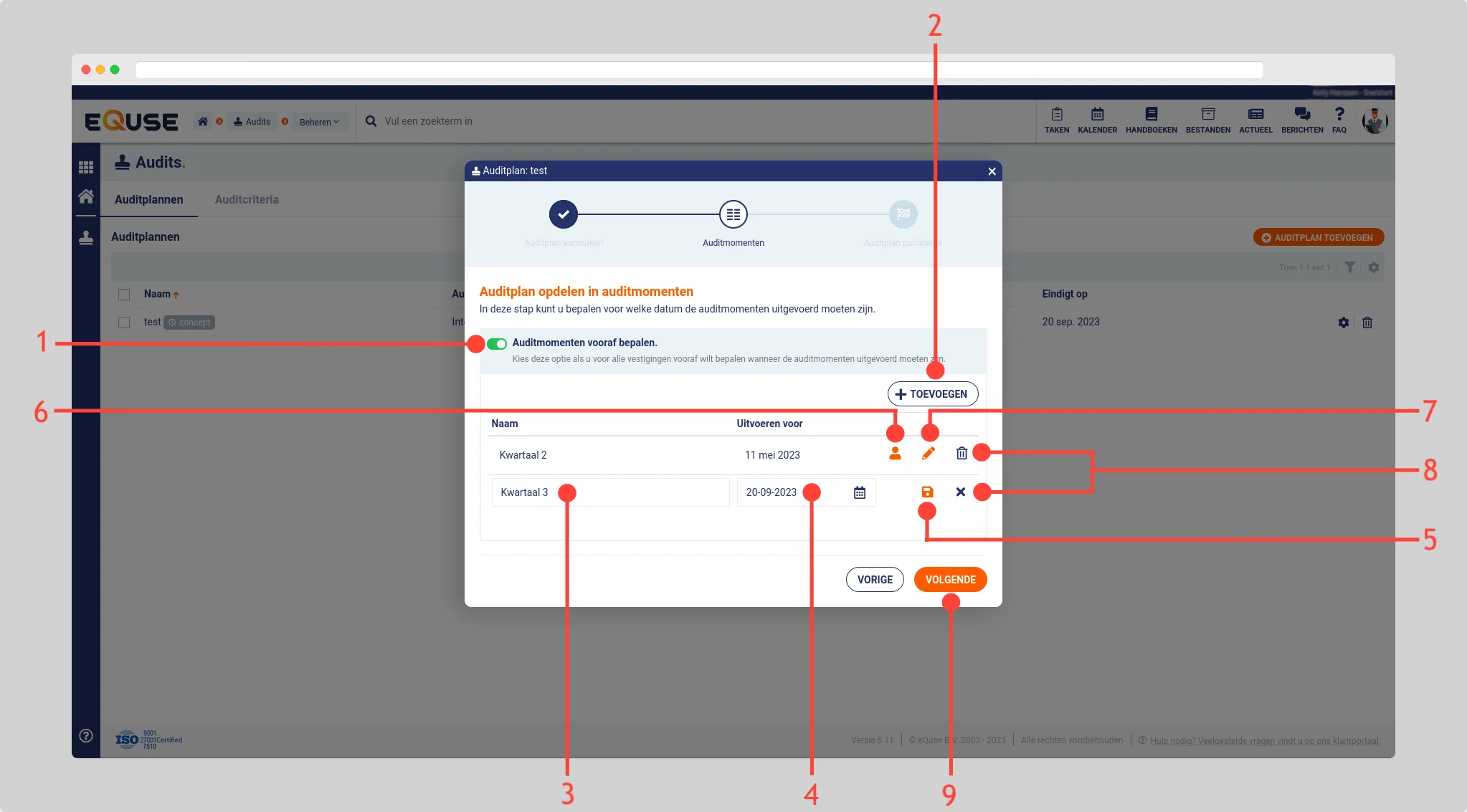
Task: Click the Vul een zoekterm in search field
Action: [x=695, y=121]
